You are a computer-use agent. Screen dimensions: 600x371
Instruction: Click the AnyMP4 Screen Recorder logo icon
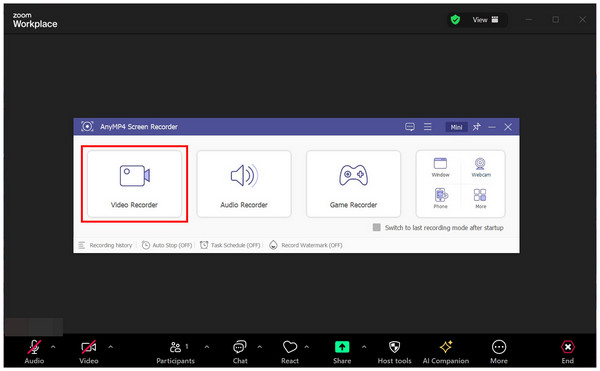tap(87, 127)
